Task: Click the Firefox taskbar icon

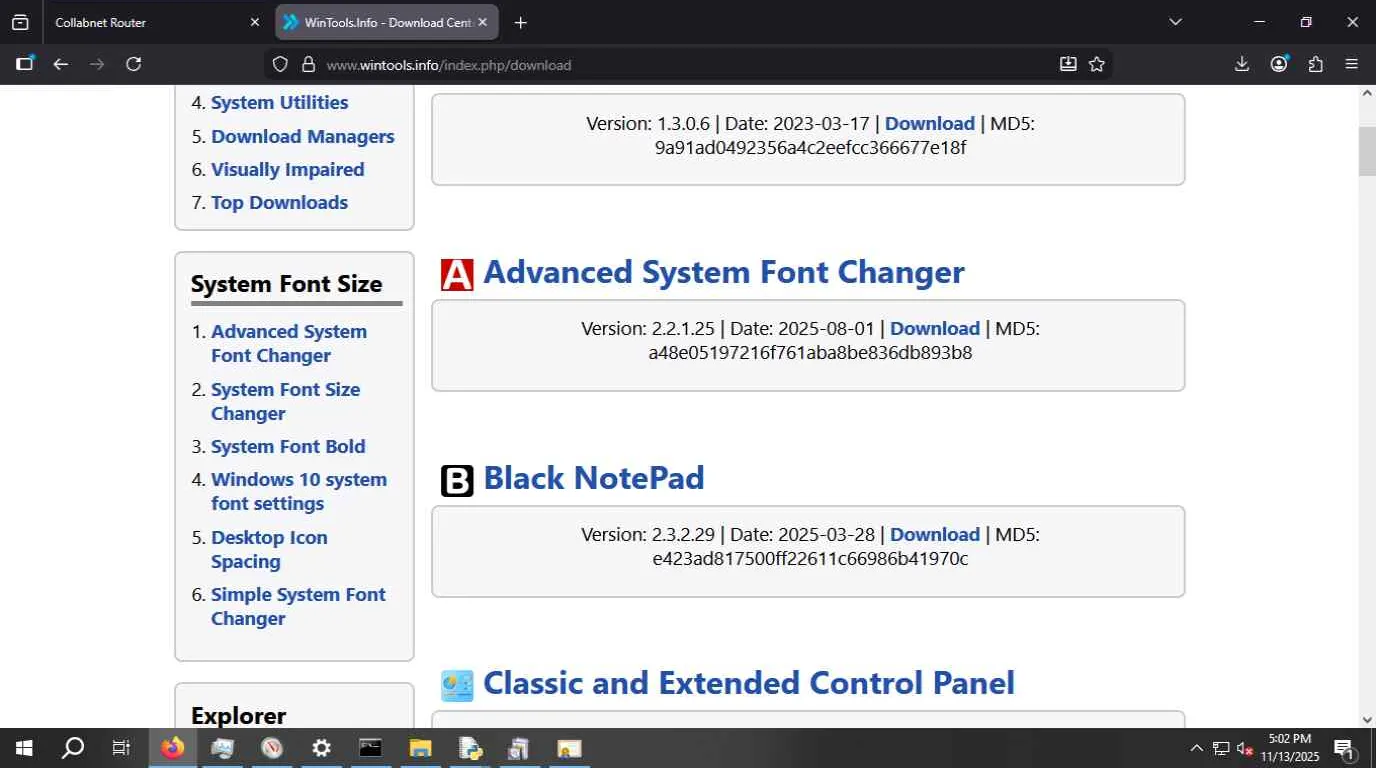Action: (173, 748)
